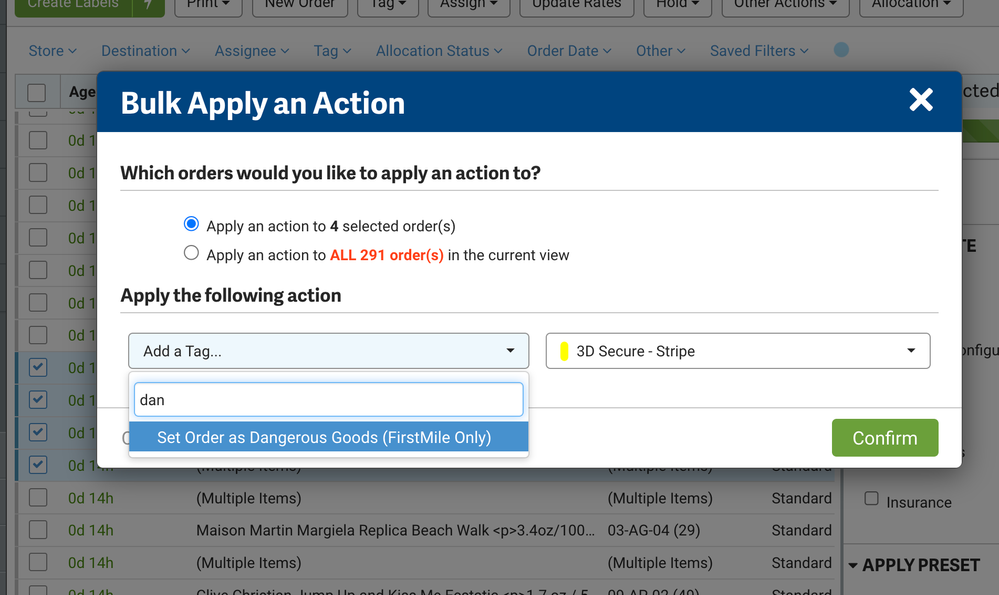Image resolution: width=999 pixels, height=595 pixels.
Task: Open the Add a Tag action dropdown
Action: [328, 351]
